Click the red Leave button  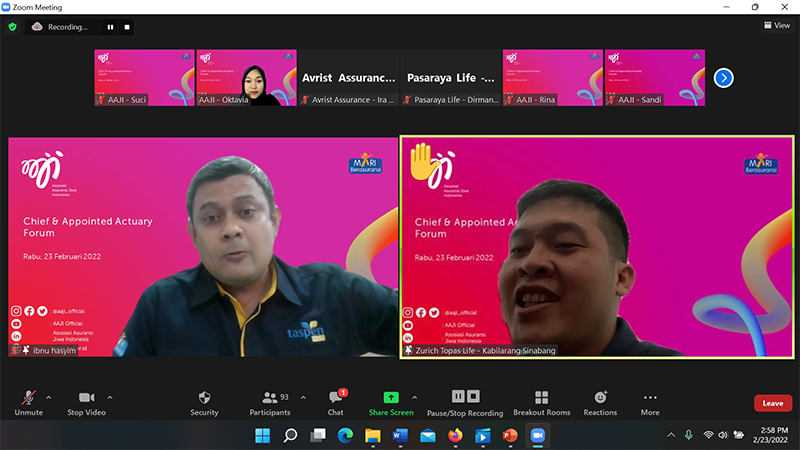tap(772, 403)
